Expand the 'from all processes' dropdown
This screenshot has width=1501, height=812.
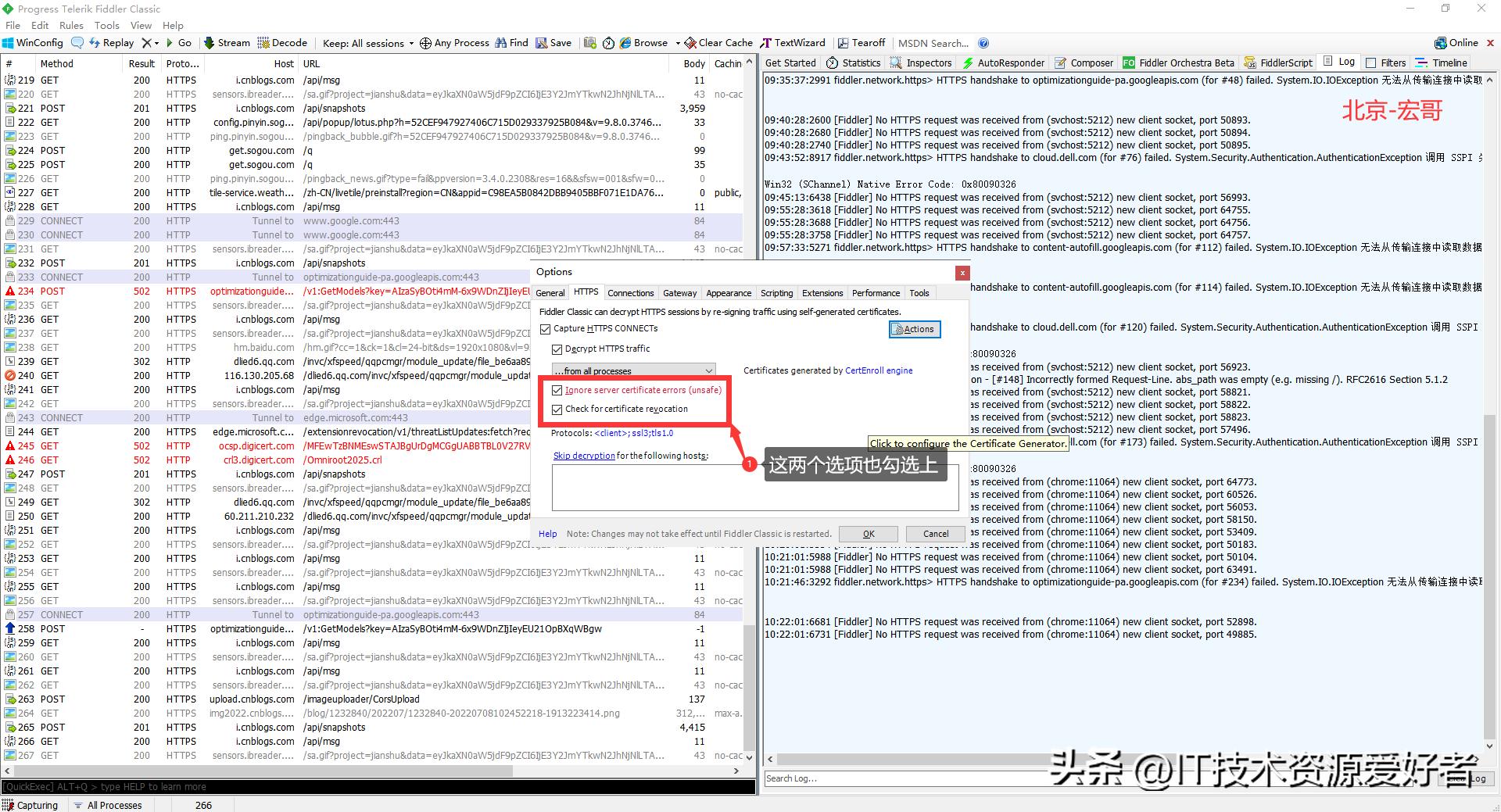click(x=633, y=370)
